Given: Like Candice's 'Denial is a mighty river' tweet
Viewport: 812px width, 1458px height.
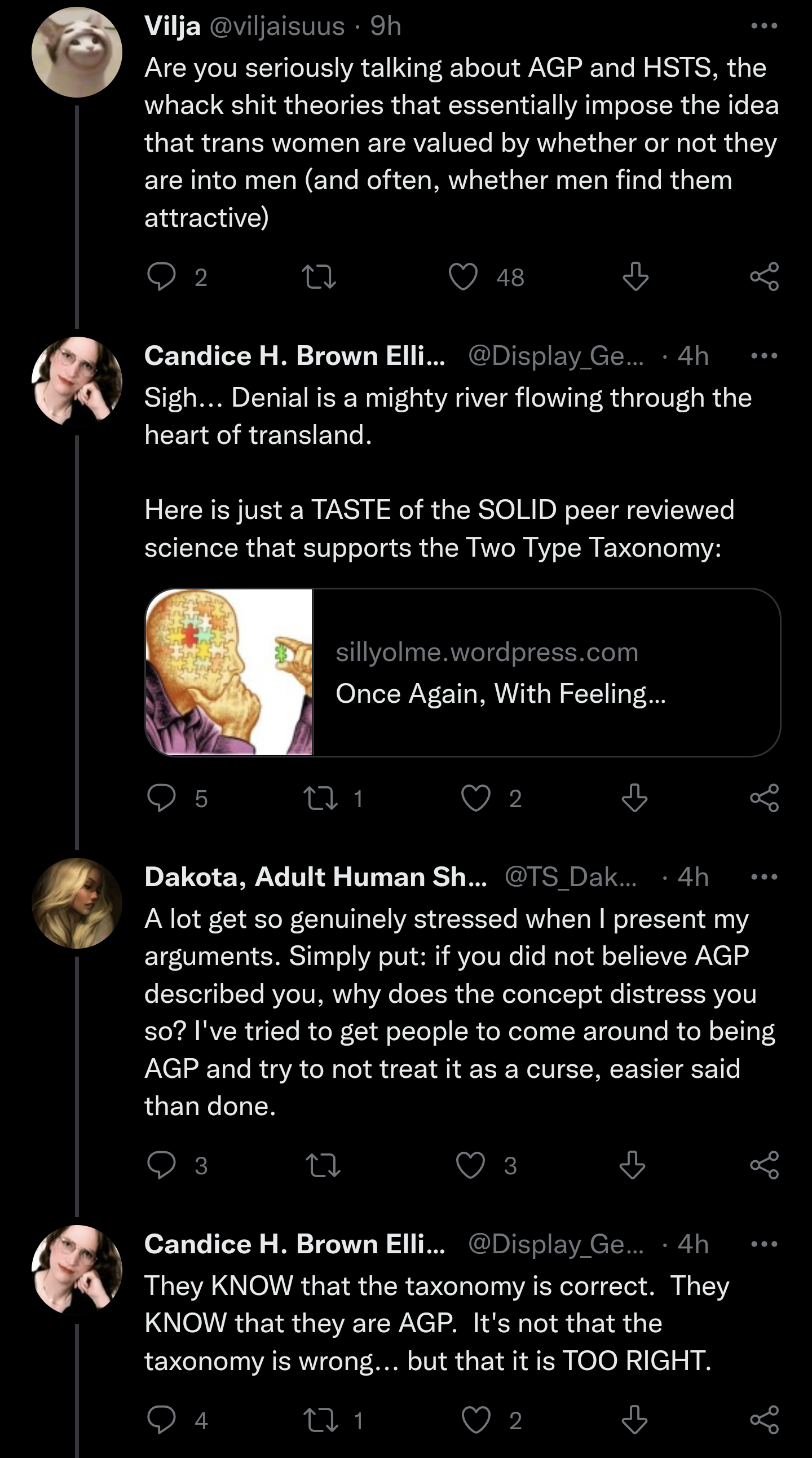Looking at the screenshot, I should [x=475, y=799].
